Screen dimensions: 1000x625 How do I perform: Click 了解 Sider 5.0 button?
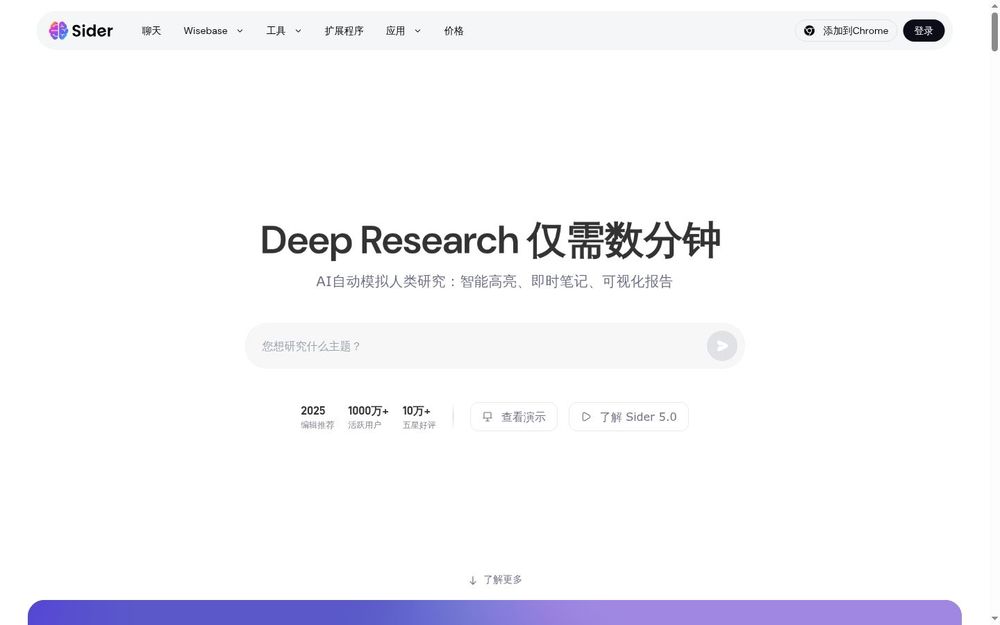tap(628, 416)
